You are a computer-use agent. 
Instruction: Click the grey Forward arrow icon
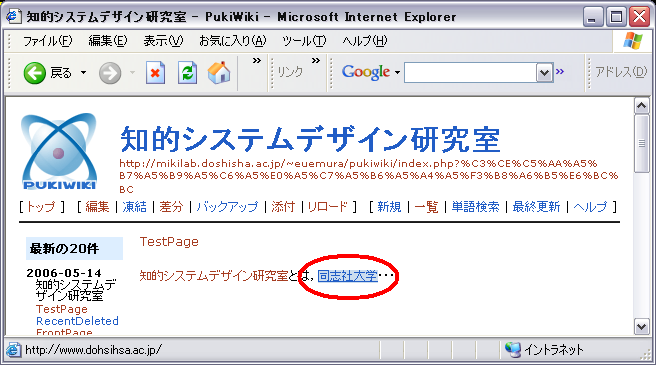coord(110,73)
